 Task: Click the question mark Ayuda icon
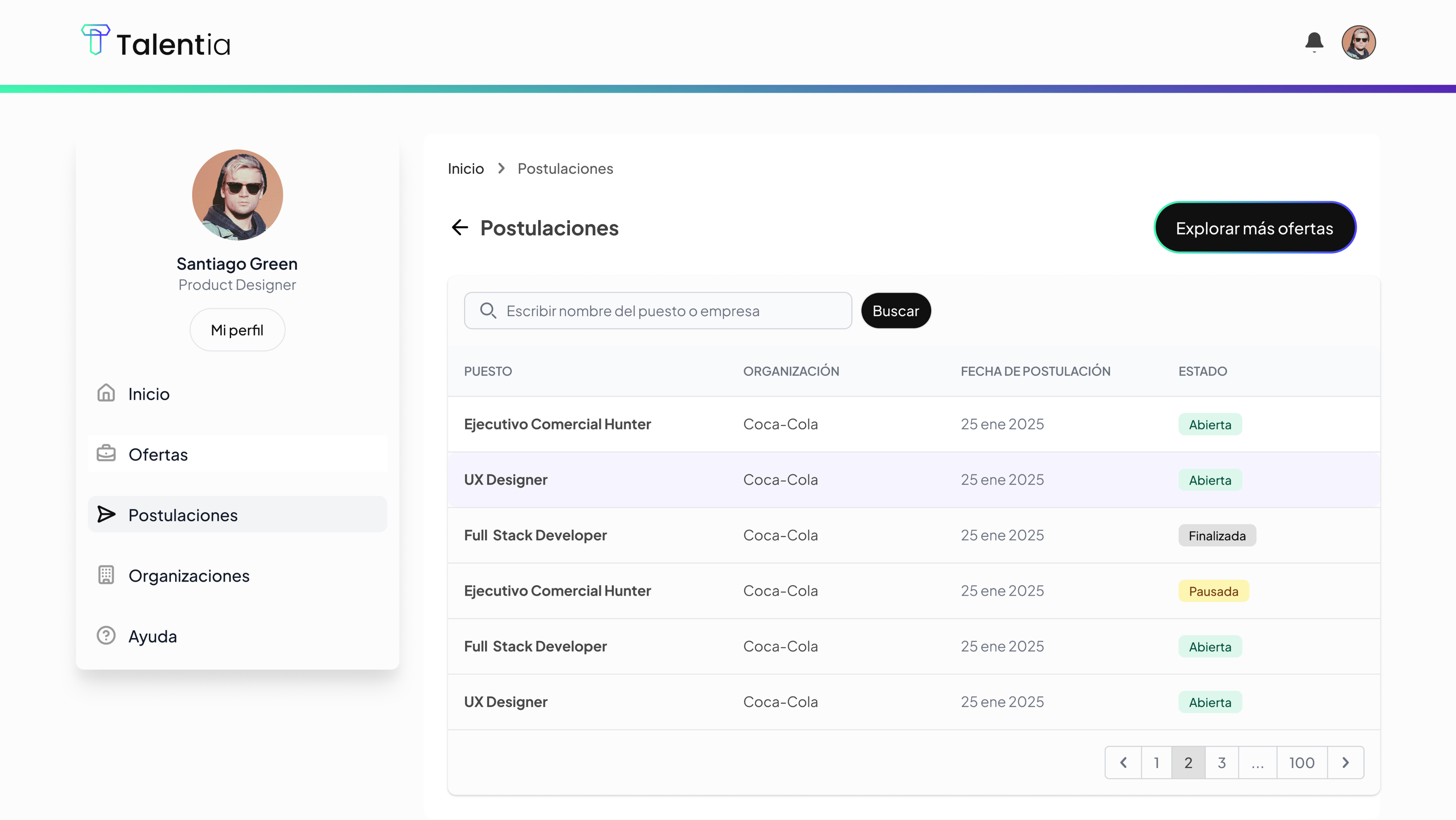tap(106, 636)
